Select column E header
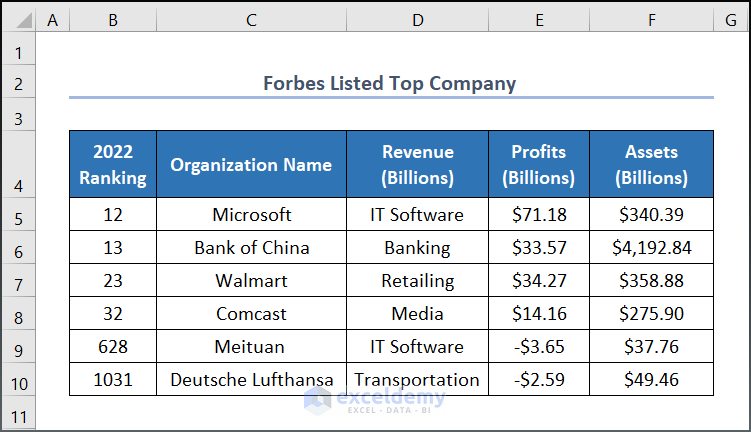751x432 pixels. pyautogui.click(x=538, y=19)
